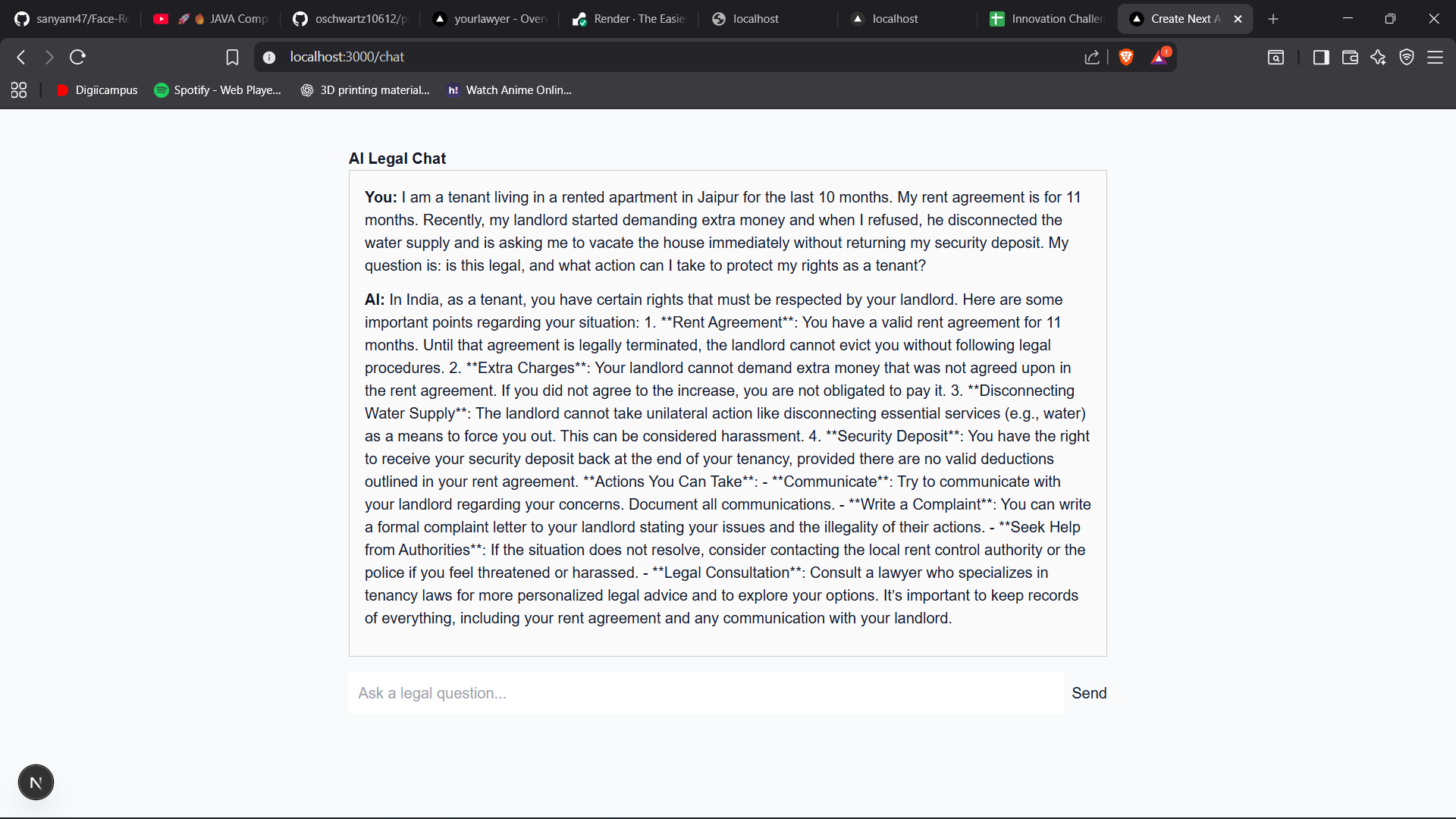Open the Spotify Web Player bookmark
The image size is (1456, 819).
[x=218, y=90]
